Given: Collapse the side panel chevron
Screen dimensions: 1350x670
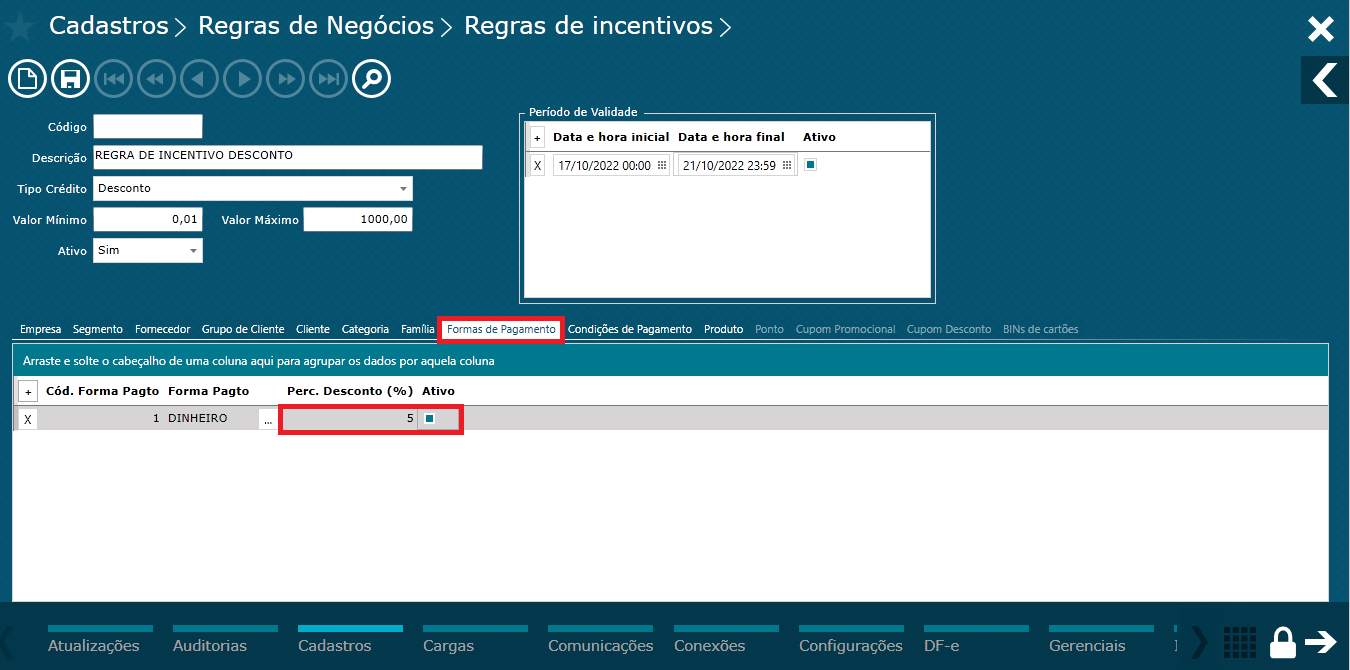Looking at the screenshot, I should click(x=1325, y=80).
